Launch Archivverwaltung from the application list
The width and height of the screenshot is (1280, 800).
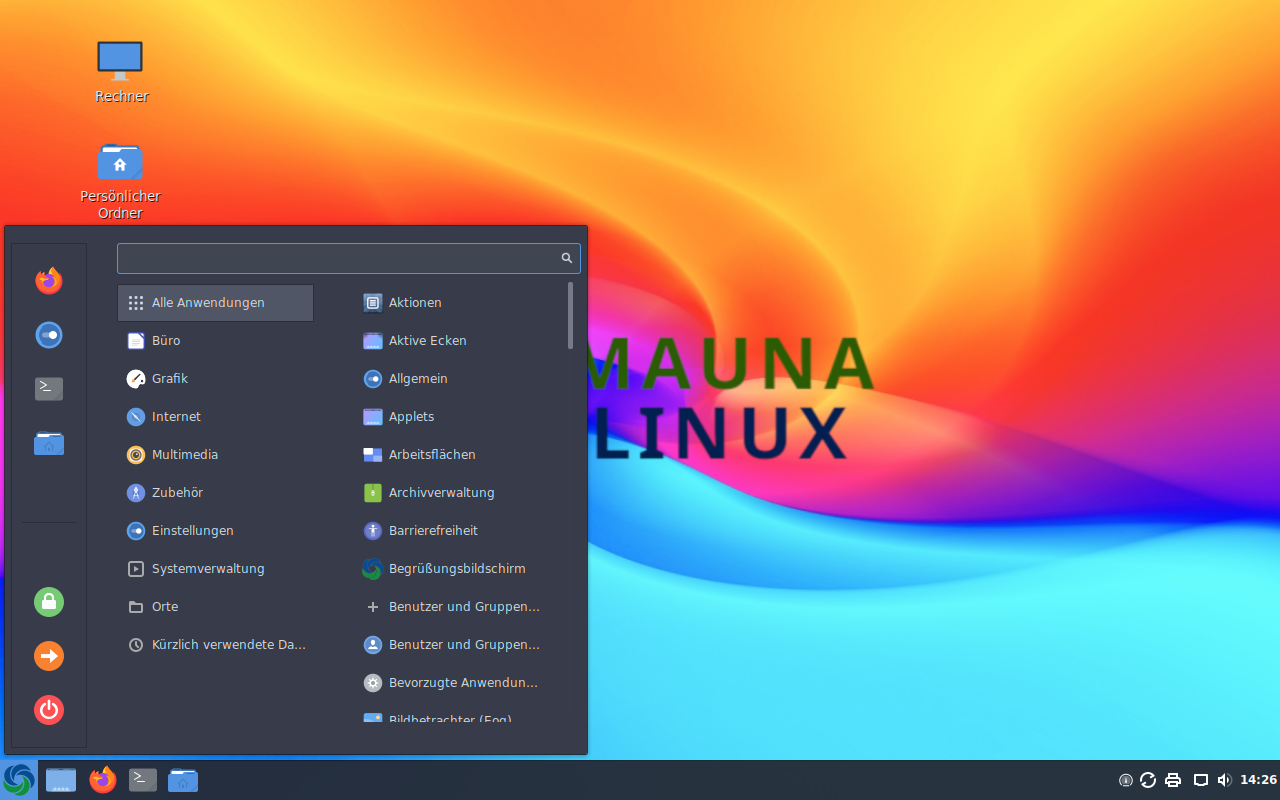[441, 493]
